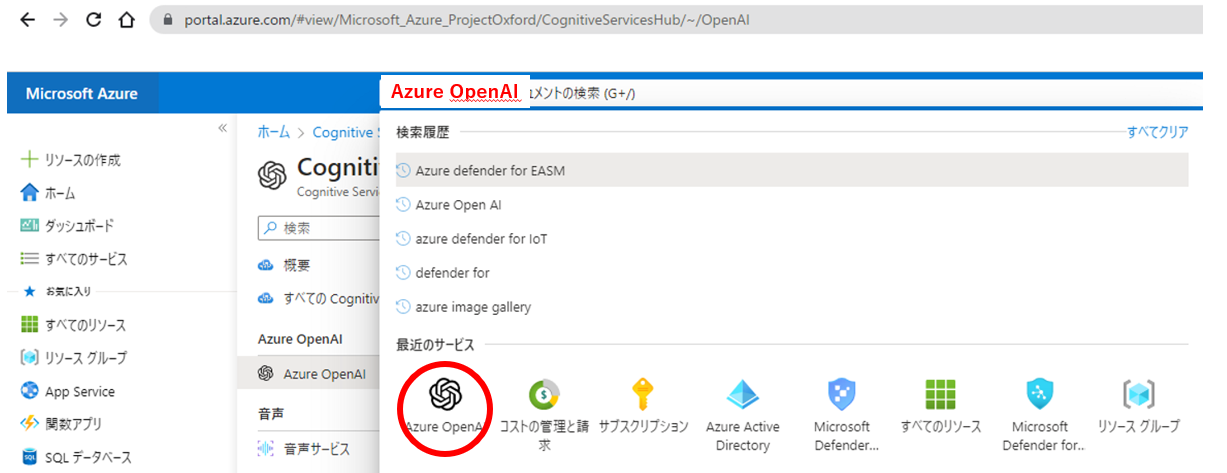
Task: Open ダッシュボード in the sidebar
Action: click(x=67, y=226)
